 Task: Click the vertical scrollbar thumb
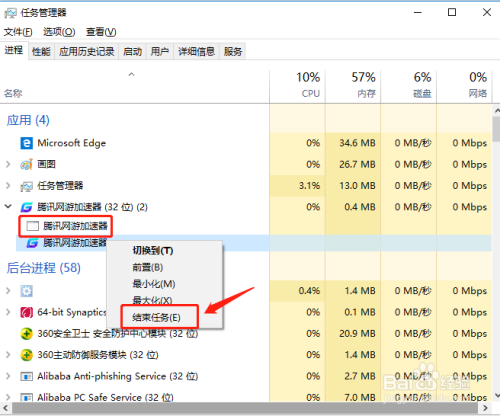(496, 129)
